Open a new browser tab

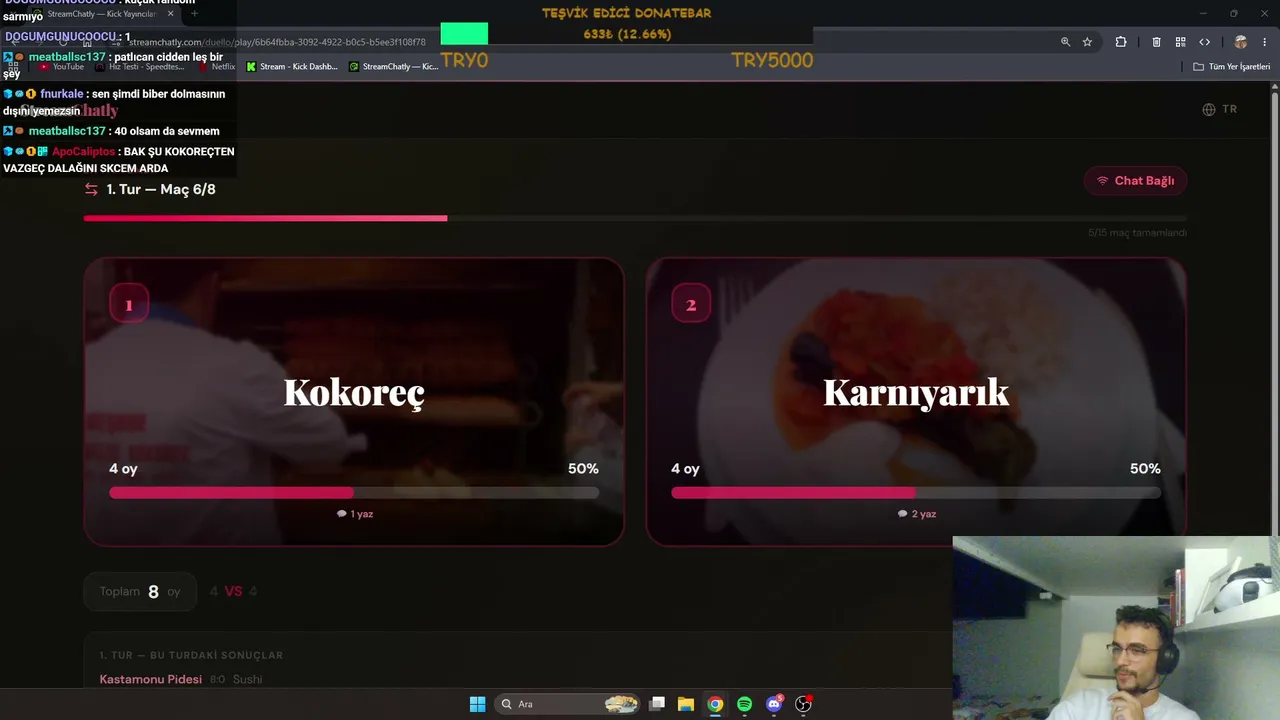194,14
